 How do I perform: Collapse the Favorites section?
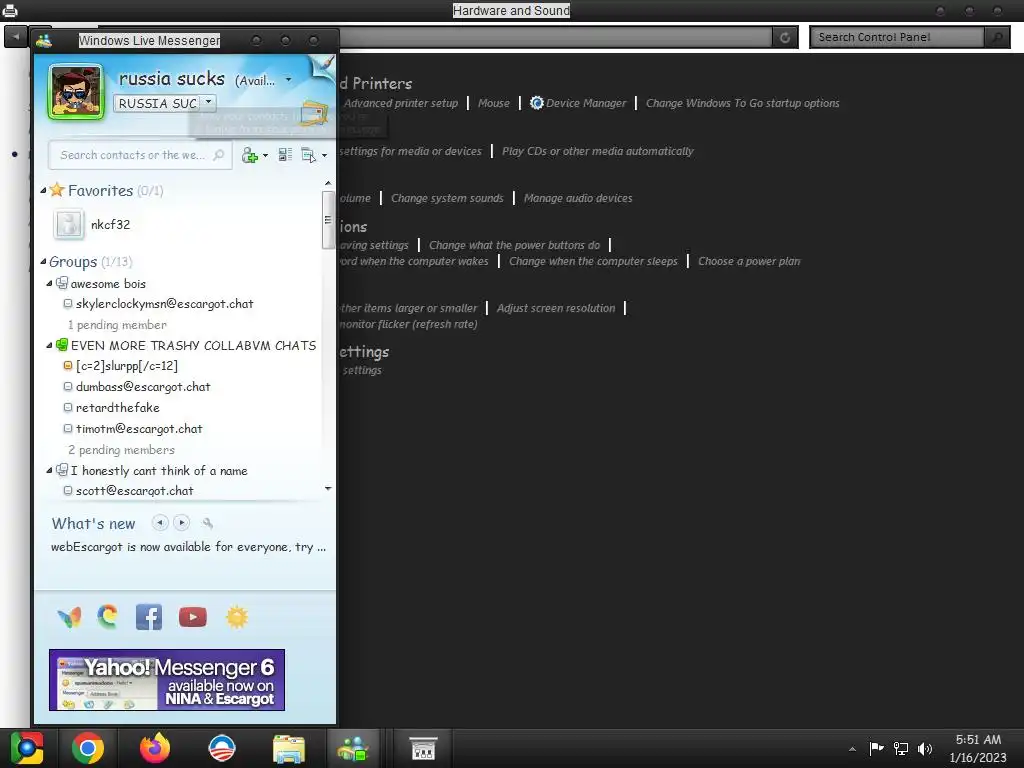click(43, 190)
